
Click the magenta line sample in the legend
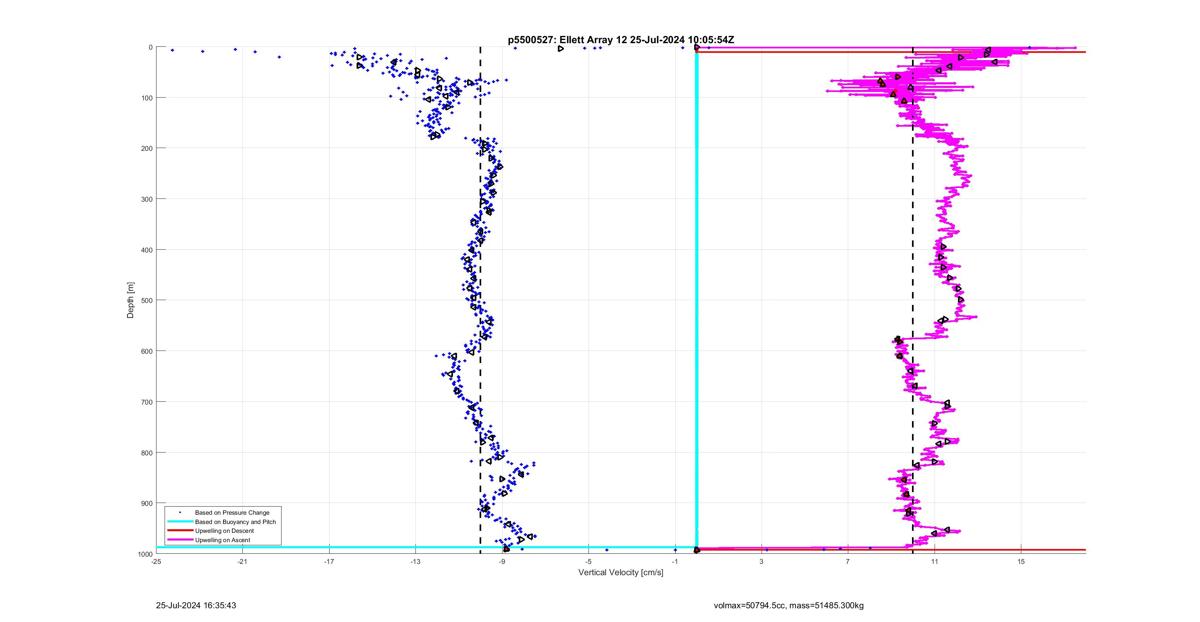tap(180, 539)
